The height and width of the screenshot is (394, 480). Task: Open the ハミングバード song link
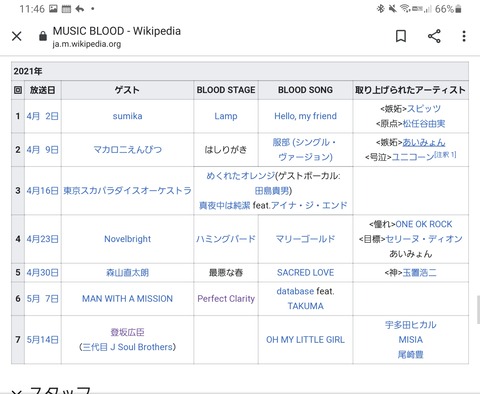tap(226, 239)
